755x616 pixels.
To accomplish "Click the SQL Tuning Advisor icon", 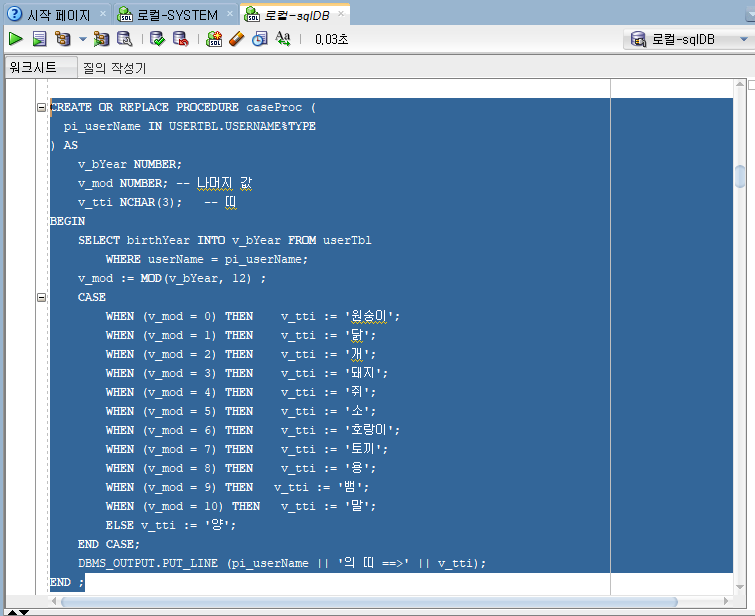I will point(125,39).
